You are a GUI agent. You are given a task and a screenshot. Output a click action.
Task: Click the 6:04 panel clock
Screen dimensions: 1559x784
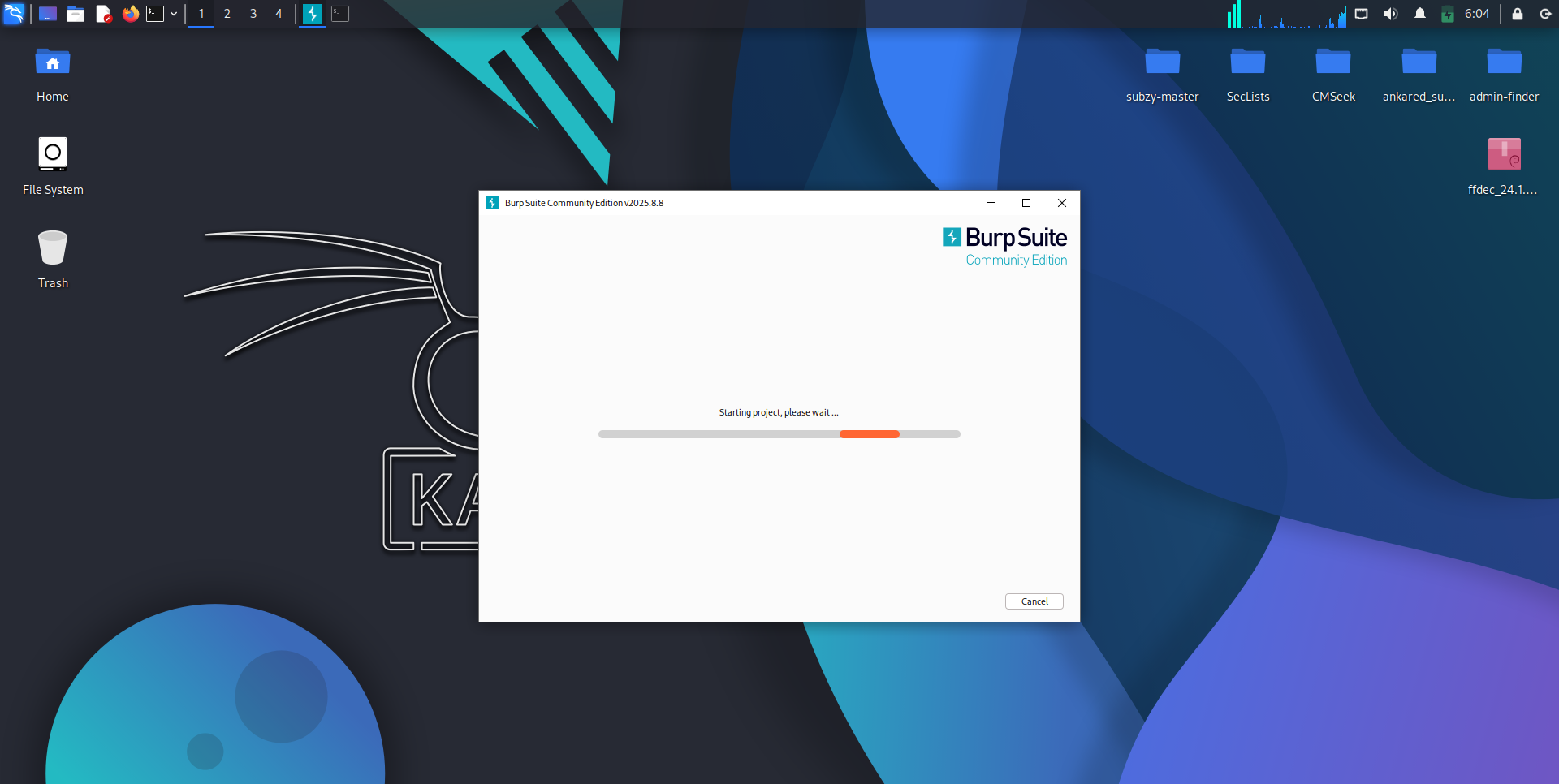tap(1477, 14)
